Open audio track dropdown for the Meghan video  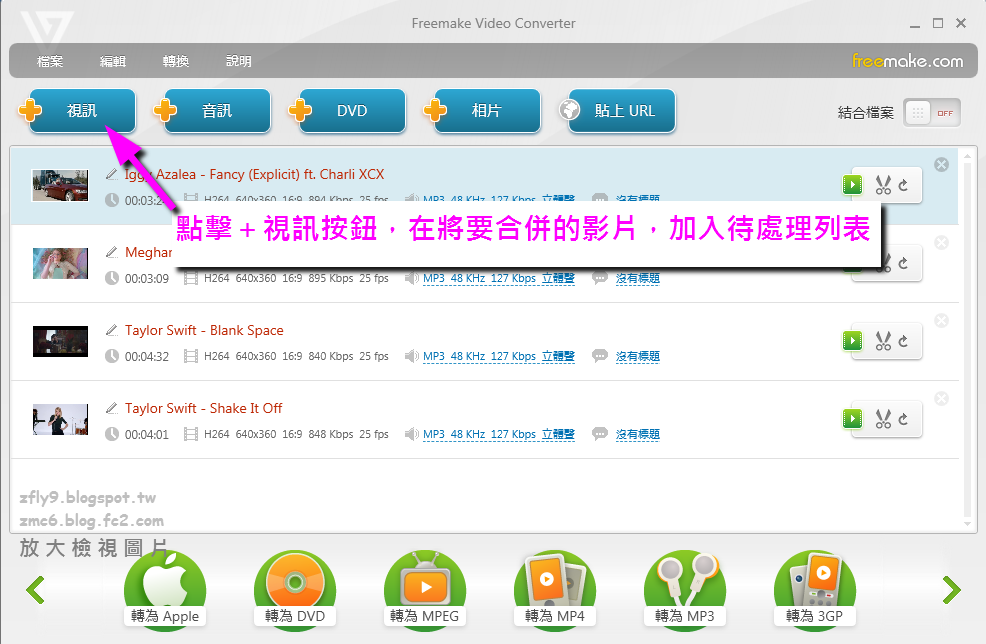click(499, 279)
